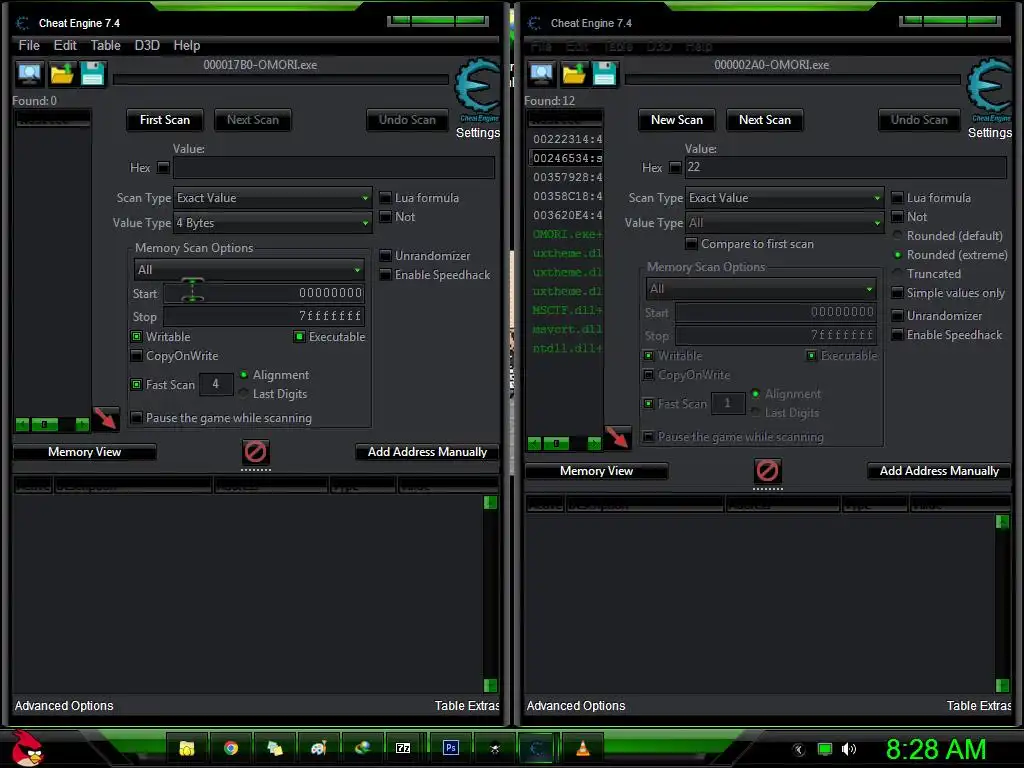Screen dimensions: 1024x768
Task: Open process list icon in left Cheat Engine window
Action: 29,74
